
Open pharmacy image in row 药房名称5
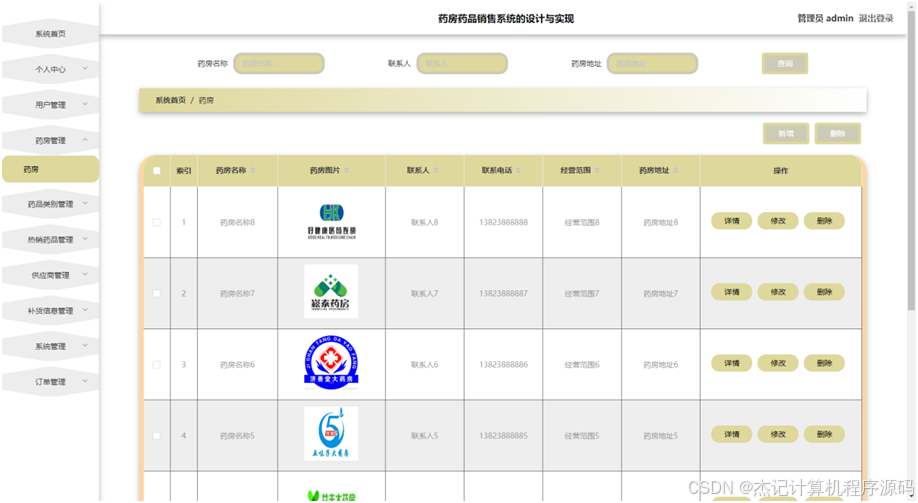click(x=331, y=434)
